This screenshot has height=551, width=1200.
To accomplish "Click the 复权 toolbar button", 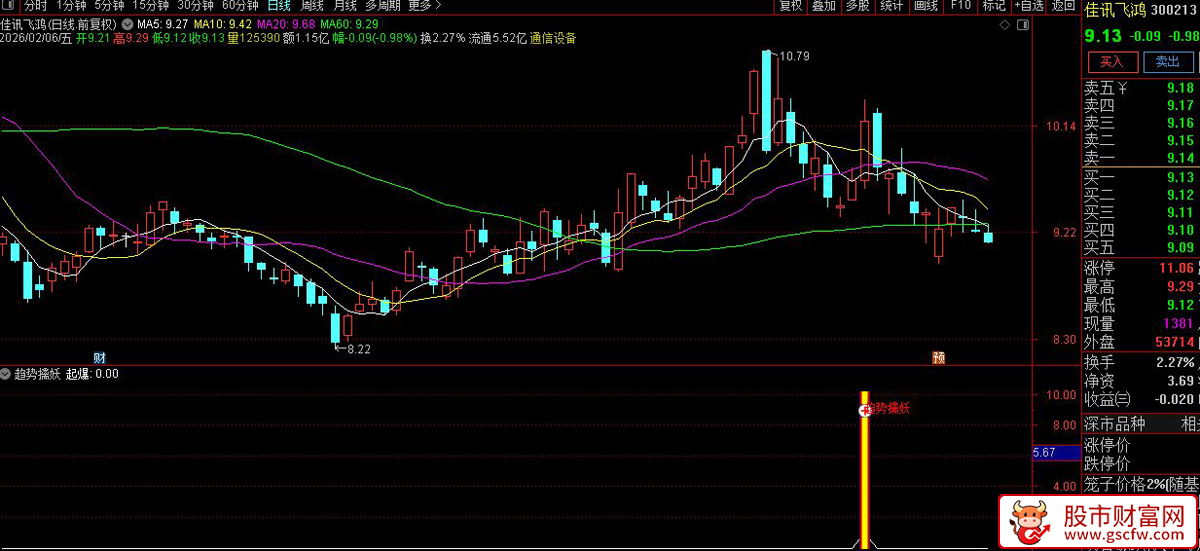I will pyautogui.click(x=791, y=5).
